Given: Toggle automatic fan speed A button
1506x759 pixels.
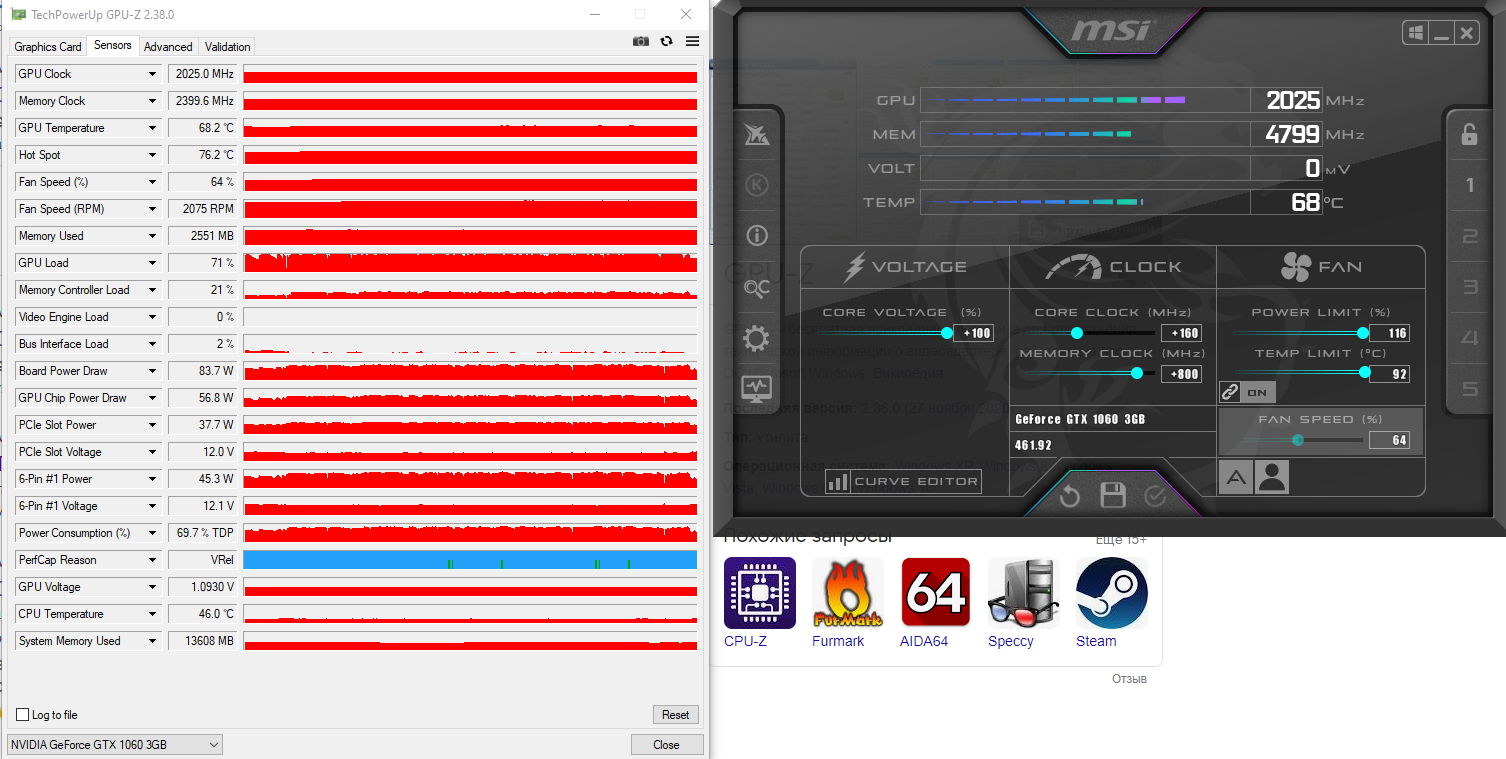Looking at the screenshot, I should (x=1236, y=477).
